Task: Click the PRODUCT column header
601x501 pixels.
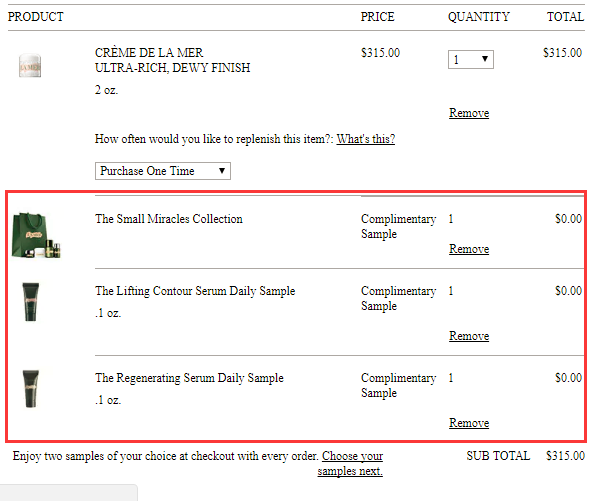Action: (36, 17)
